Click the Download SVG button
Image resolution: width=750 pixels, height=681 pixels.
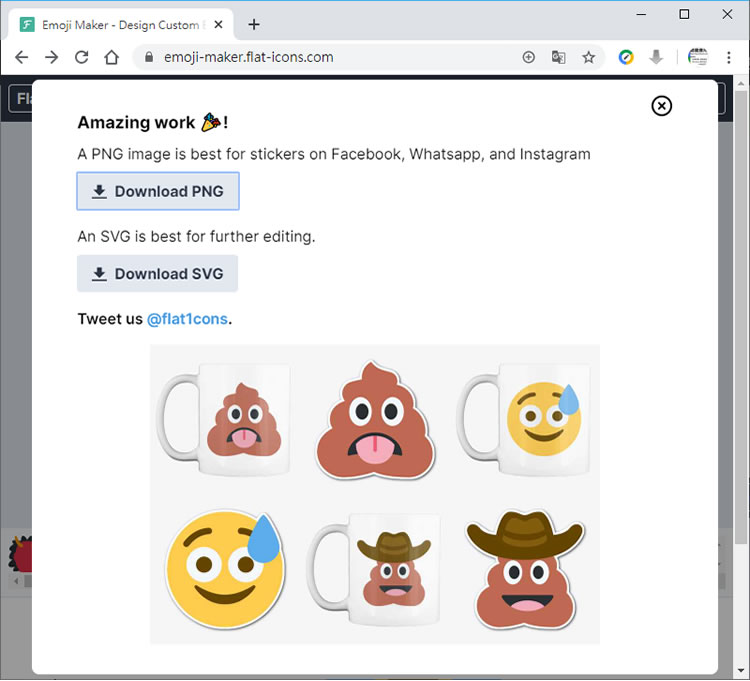click(x=157, y=274)
